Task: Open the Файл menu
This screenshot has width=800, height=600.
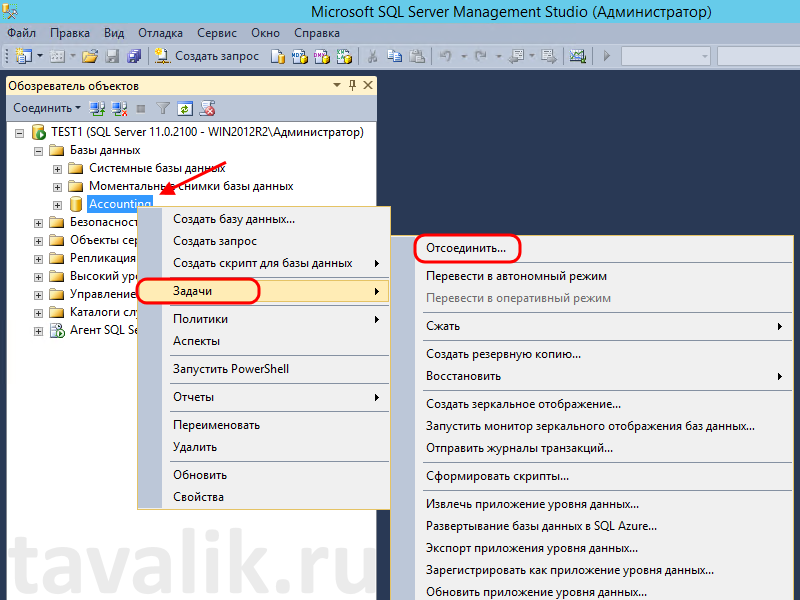Action: [x=21, y=33]
